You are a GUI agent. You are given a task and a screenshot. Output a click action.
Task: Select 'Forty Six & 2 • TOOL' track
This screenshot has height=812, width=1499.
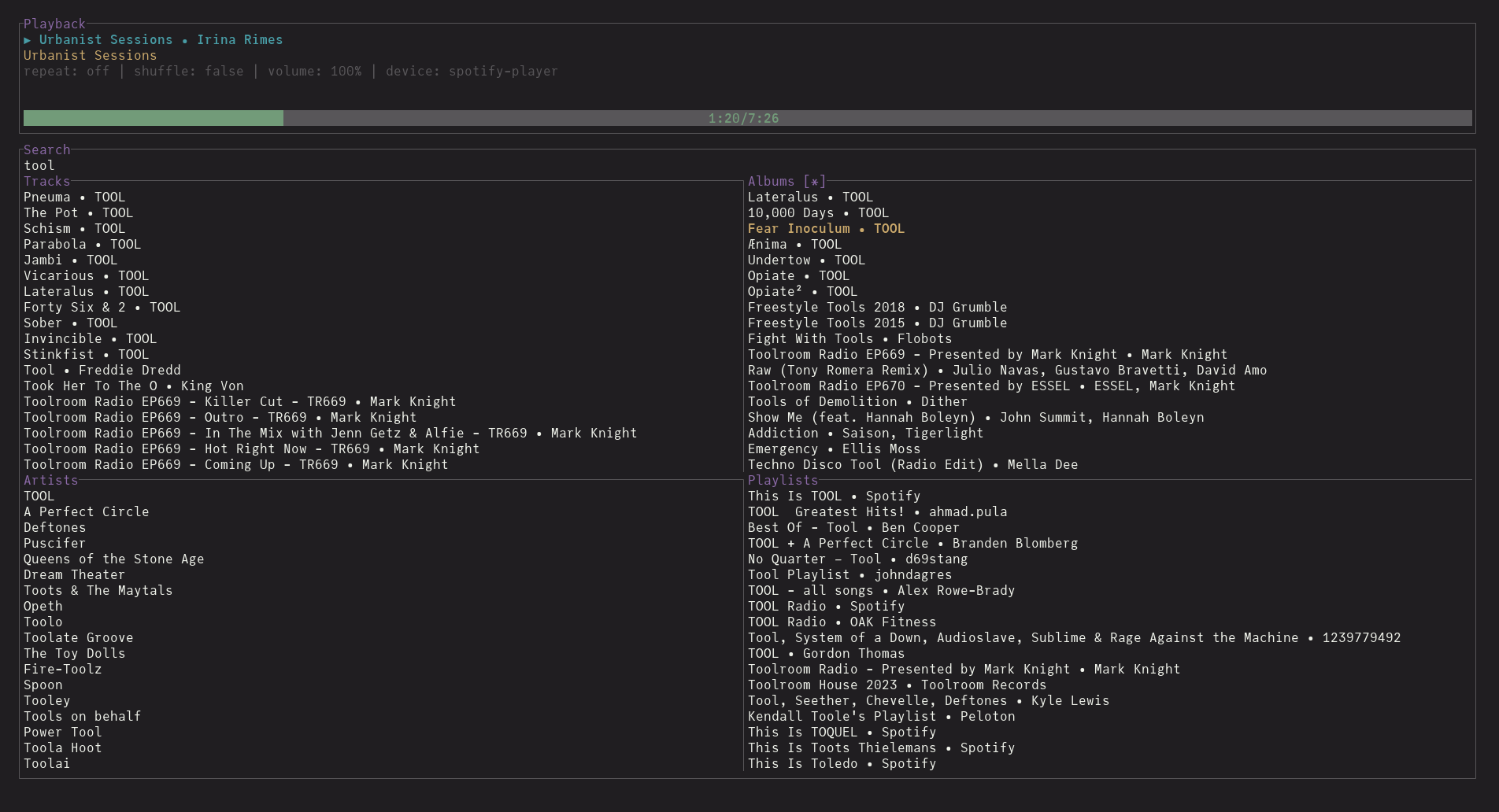[102, 307]
